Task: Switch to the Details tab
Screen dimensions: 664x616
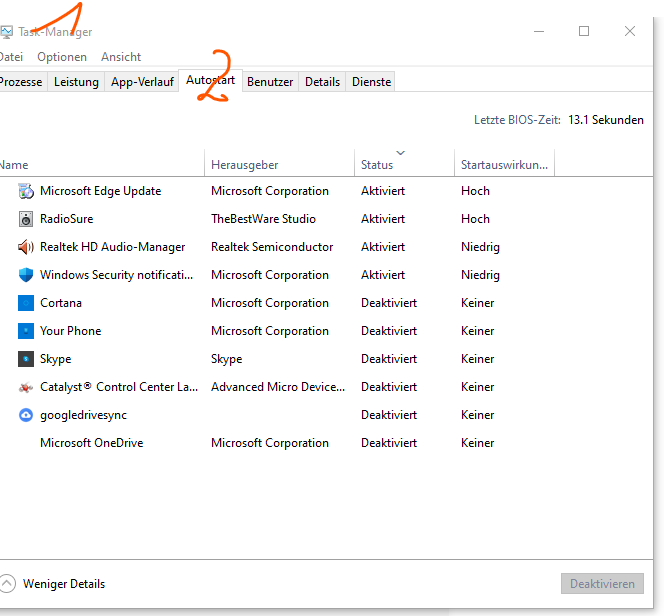Action: pyautogui.click(x=322, y=82)
